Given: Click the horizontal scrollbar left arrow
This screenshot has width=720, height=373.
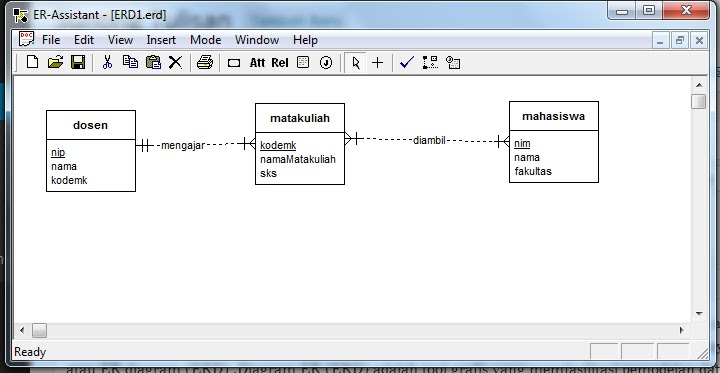Looking at the screenshot, I should [22, 330].
